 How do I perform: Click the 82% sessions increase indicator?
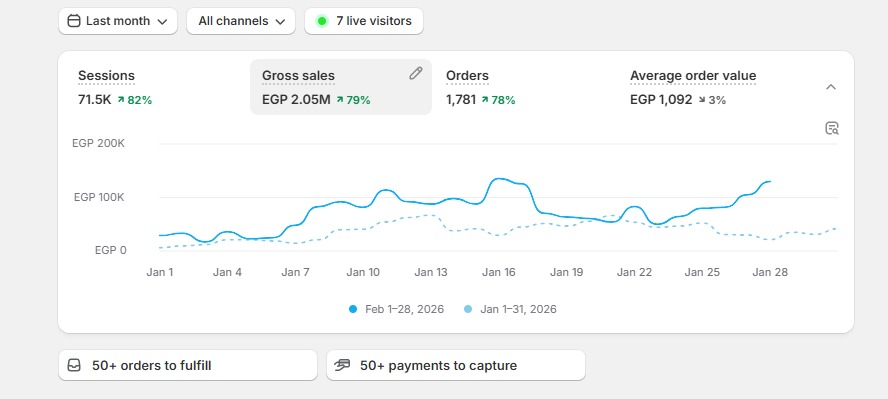135,100
